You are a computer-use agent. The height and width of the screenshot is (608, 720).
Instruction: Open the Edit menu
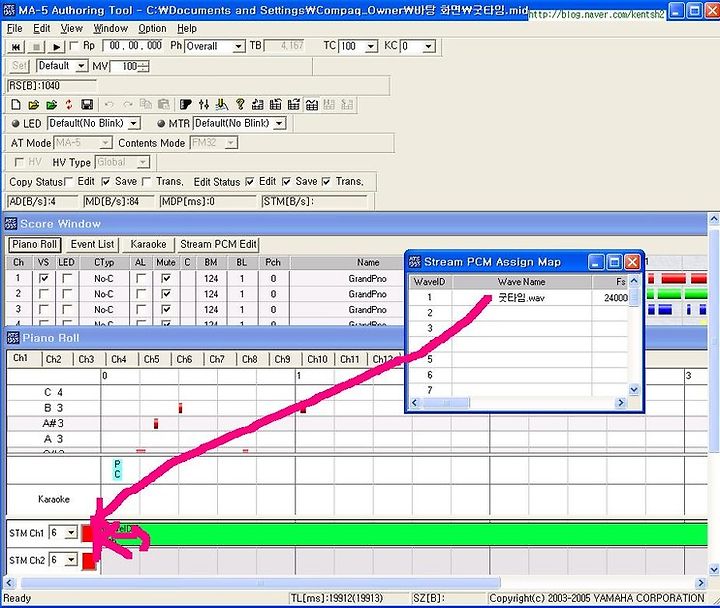(41, 28)
